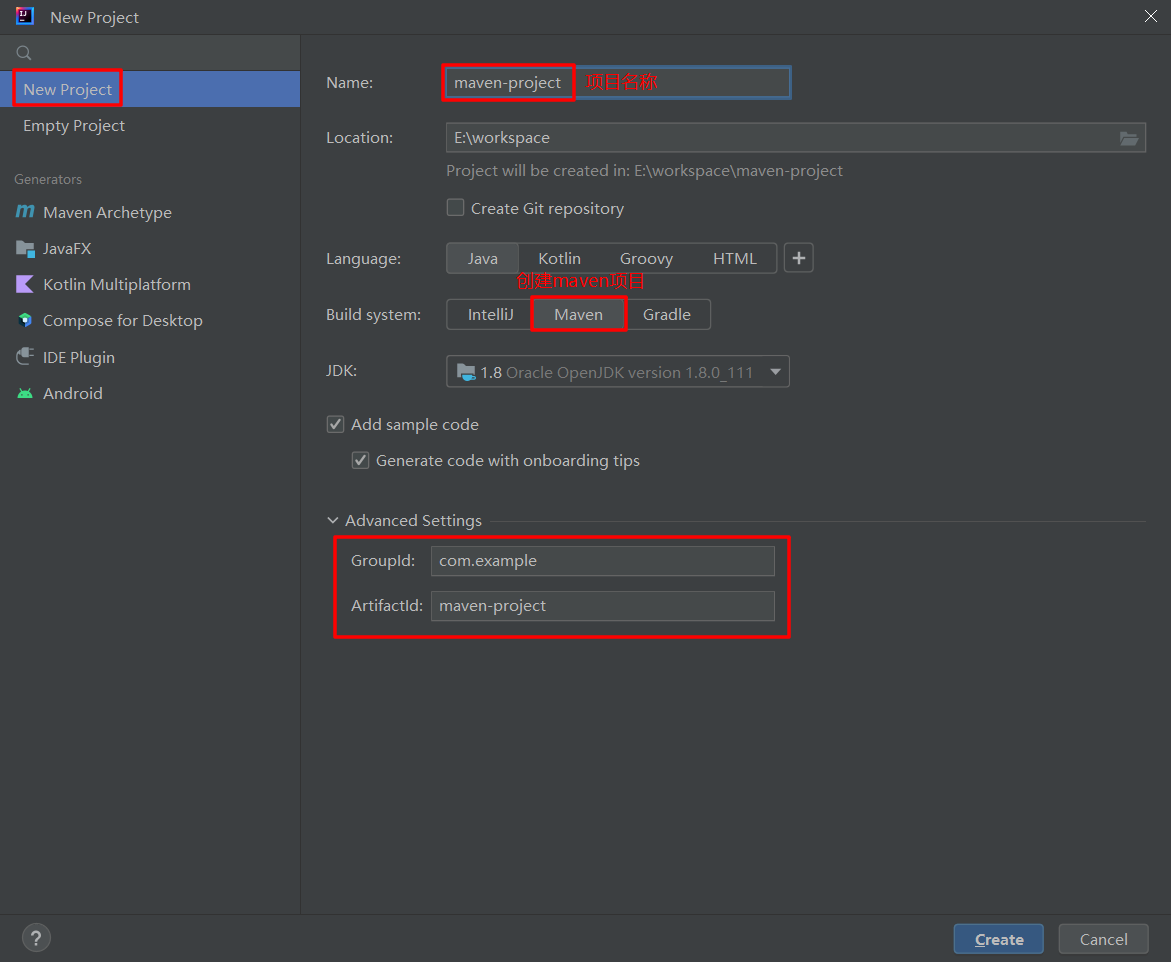Click the 'ArtifactId:' label
1171x962 pixels.
pos(387,606)
